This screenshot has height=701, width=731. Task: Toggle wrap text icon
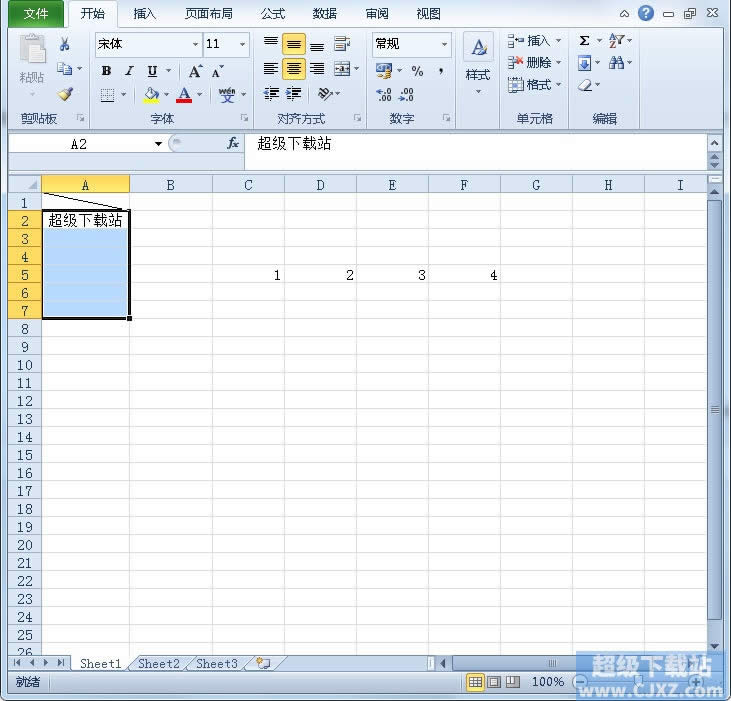[x=342, y=44]
